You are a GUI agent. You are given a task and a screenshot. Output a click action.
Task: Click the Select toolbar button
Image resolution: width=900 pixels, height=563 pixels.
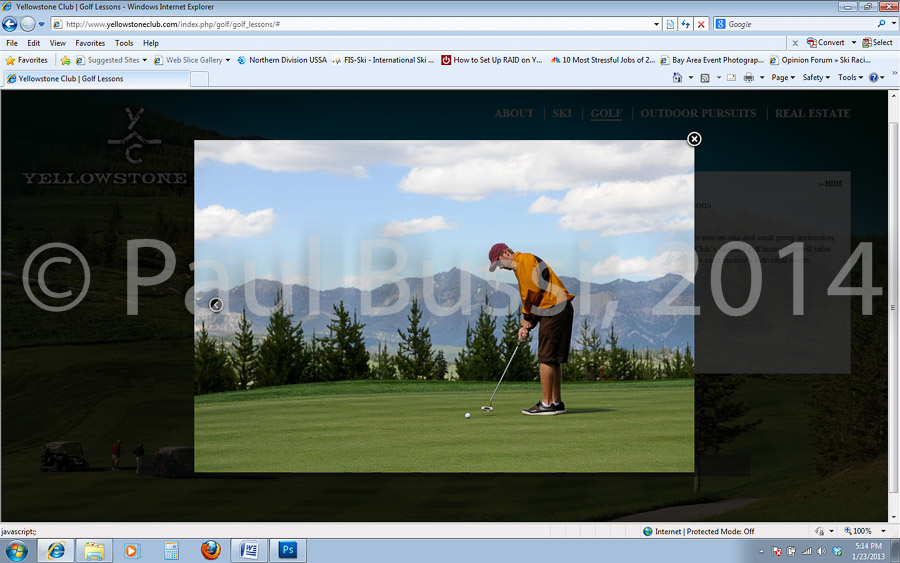(878, 42)
